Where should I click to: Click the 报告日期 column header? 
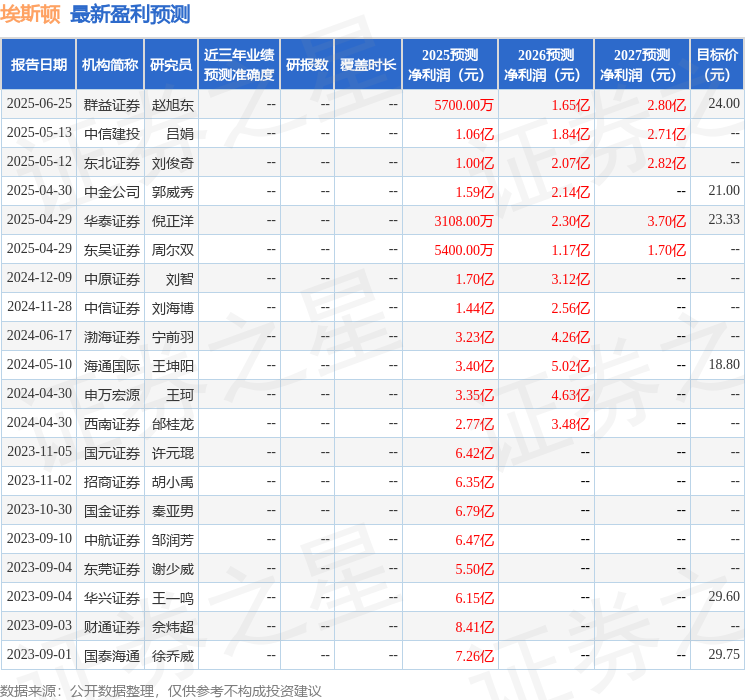(38, 65)
